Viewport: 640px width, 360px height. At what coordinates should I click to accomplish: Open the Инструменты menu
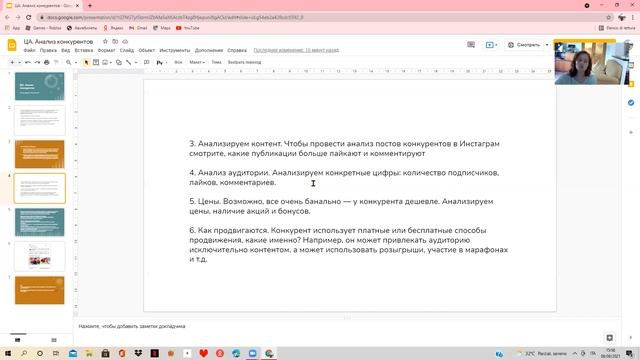175,50
